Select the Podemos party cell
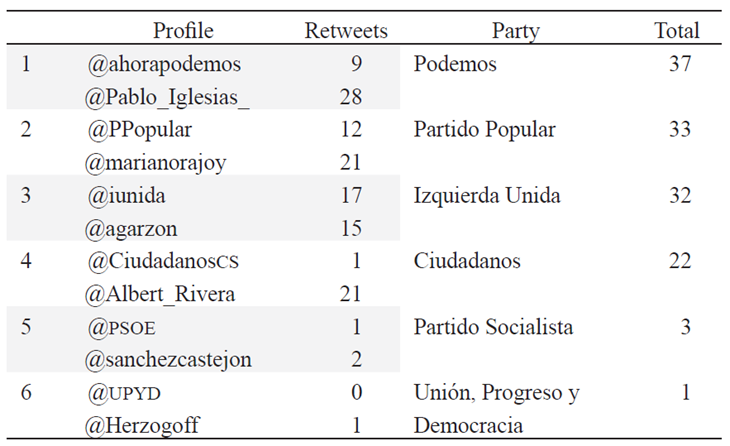The width and height of the screenshot is (730, 446). point(455,66)
